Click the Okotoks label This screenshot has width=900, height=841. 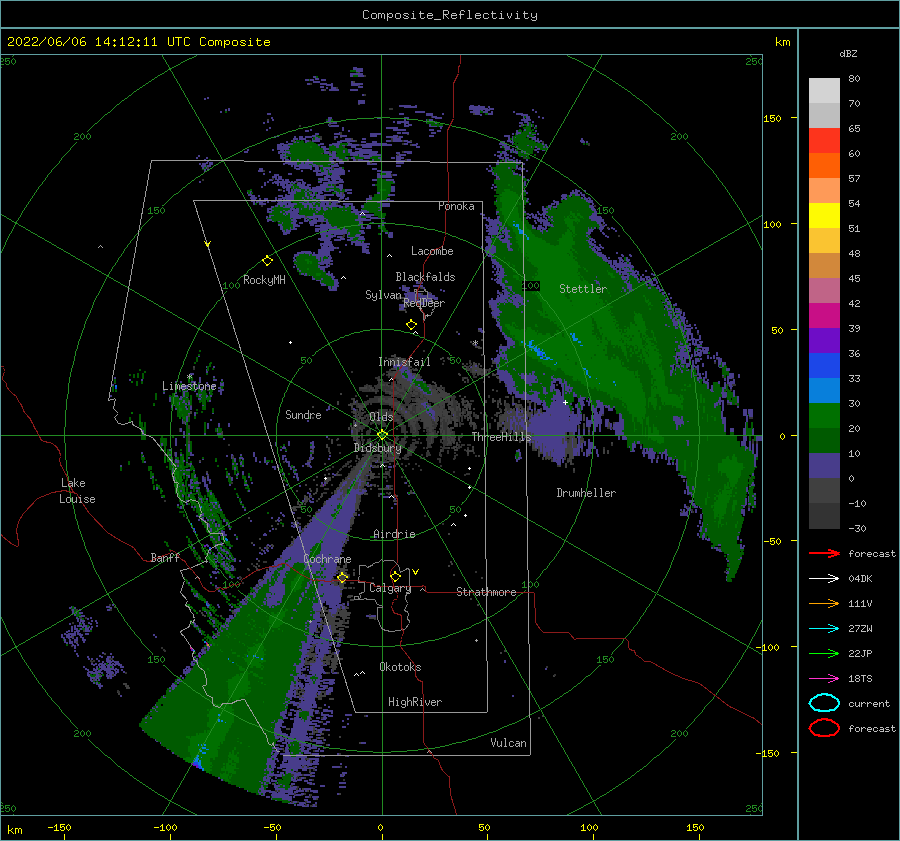[x=400, y=667]
